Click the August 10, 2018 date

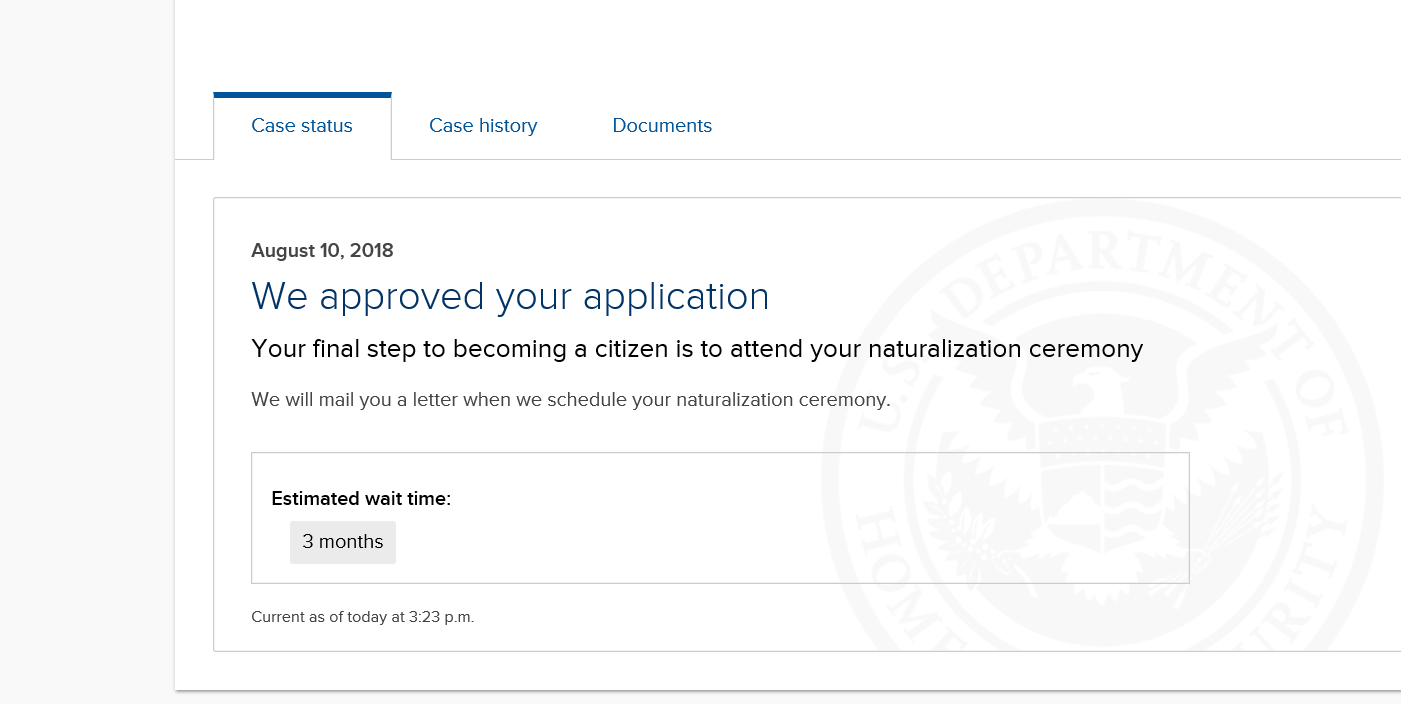pos(322,251)
